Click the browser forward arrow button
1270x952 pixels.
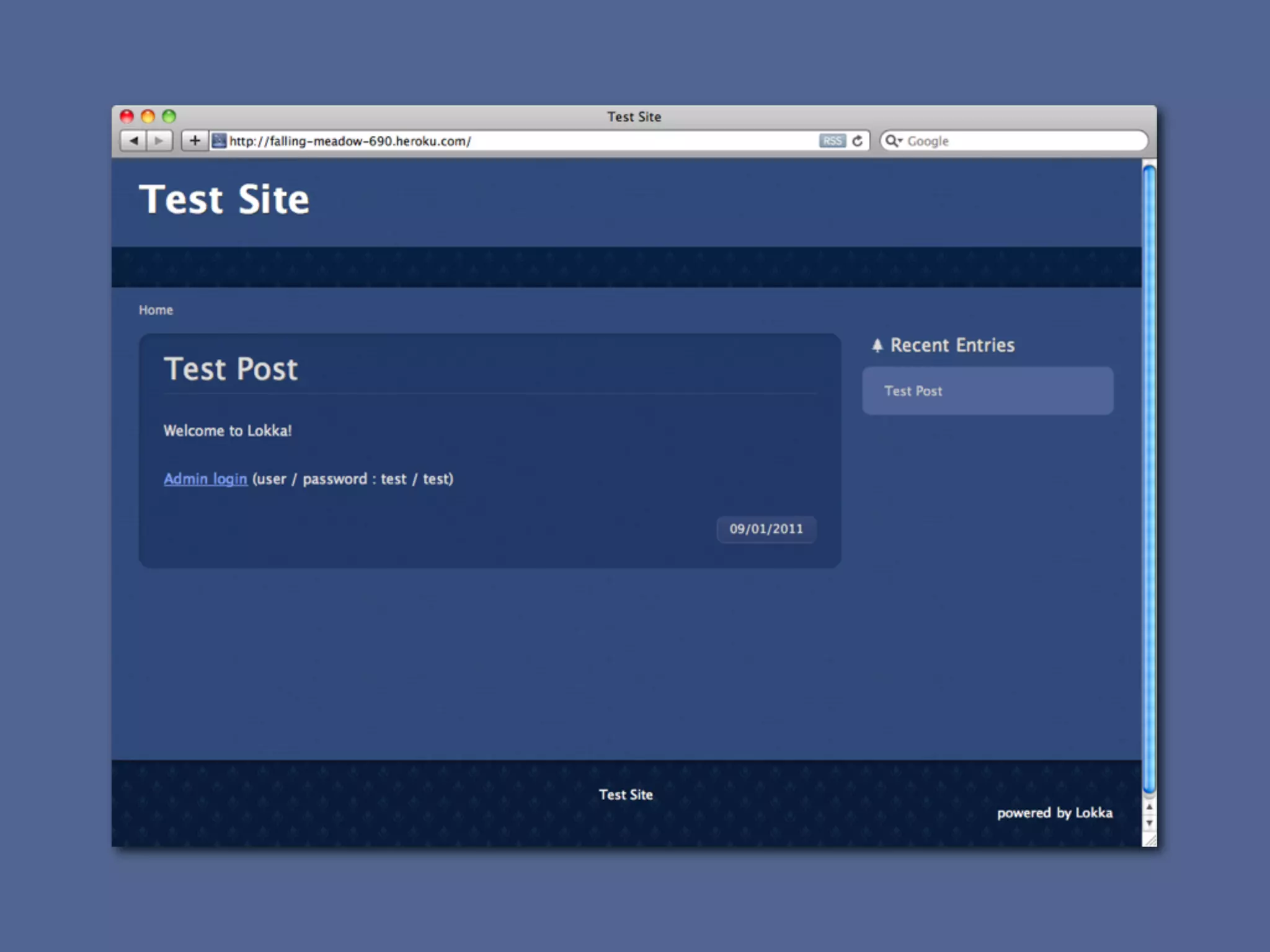coord(159,141)
